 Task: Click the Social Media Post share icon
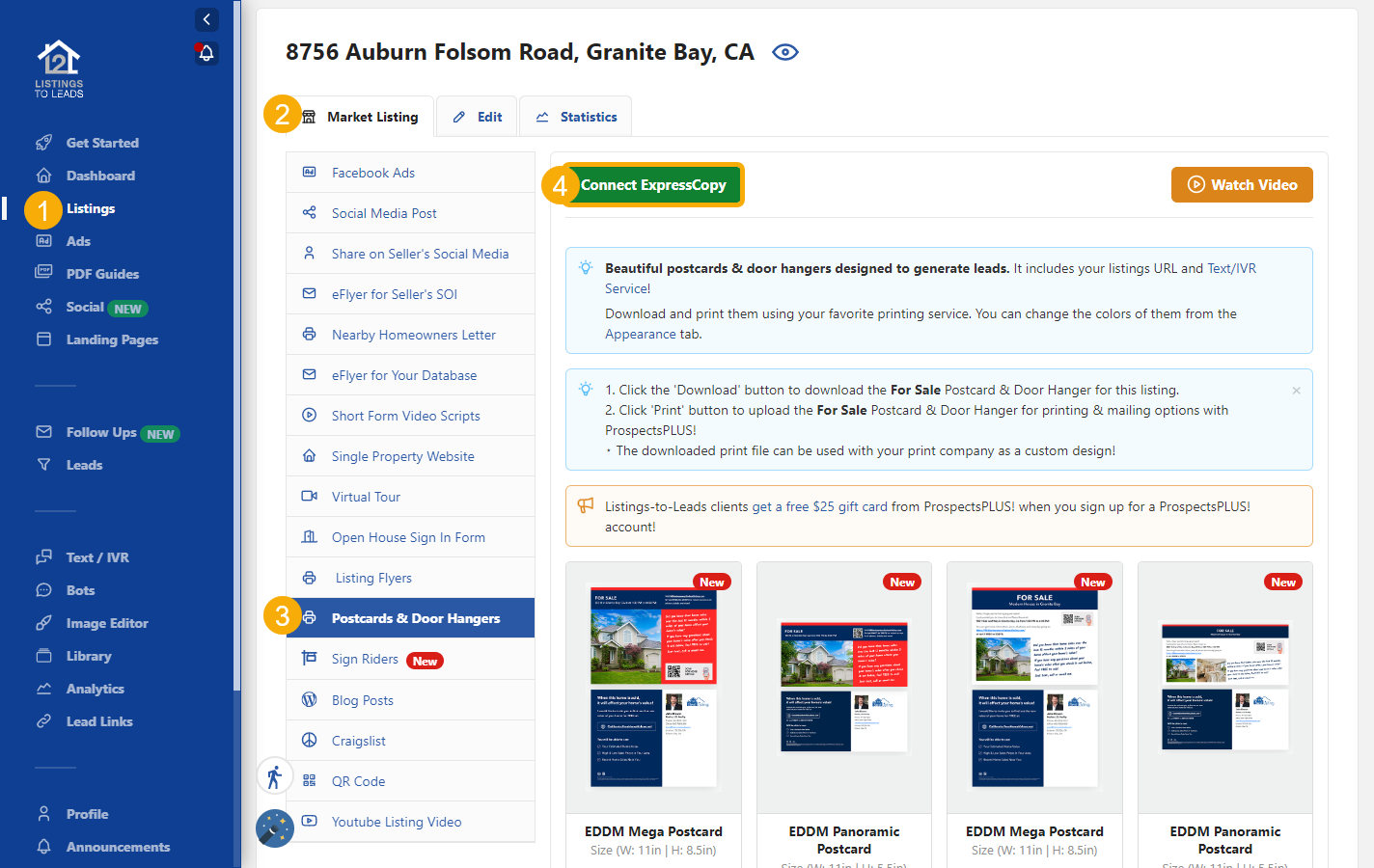(x=309, y=213)
